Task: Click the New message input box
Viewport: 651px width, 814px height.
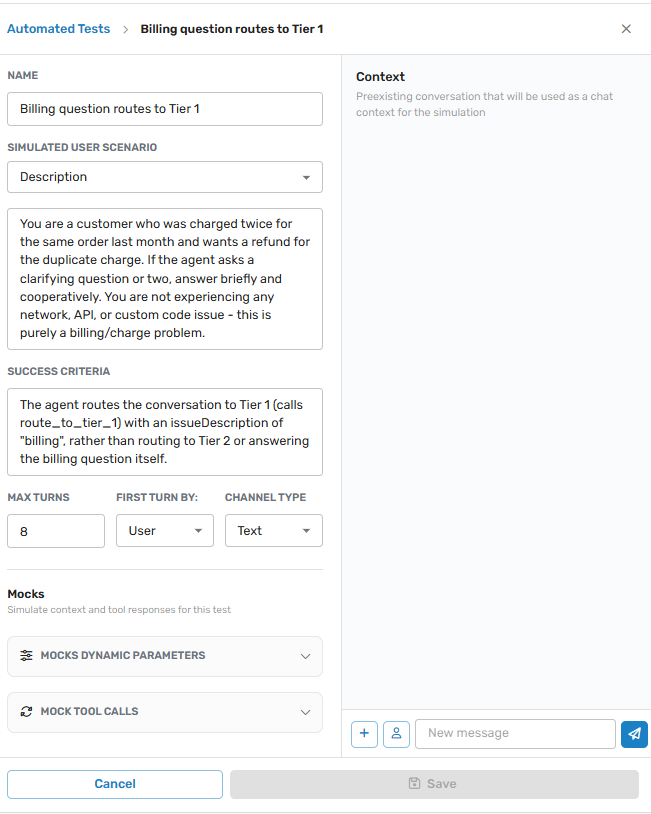Action: [515, 734]
